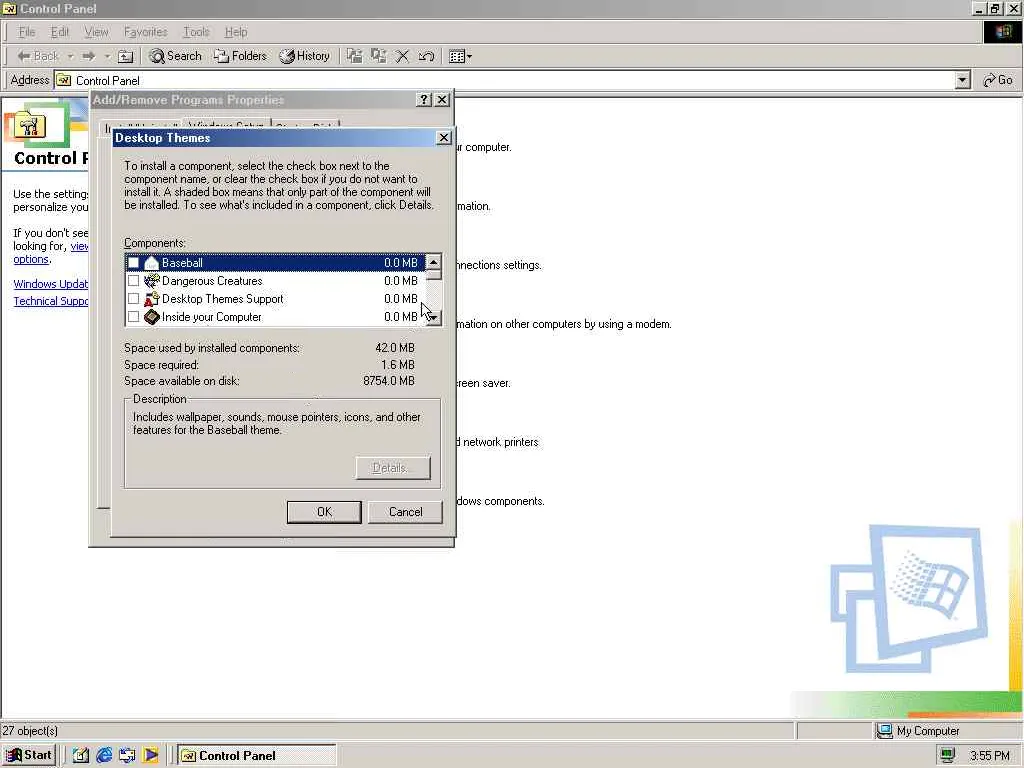Click the components list scroll up arrow
Viewport: 1024px width, 768px height.
point(433,262)
